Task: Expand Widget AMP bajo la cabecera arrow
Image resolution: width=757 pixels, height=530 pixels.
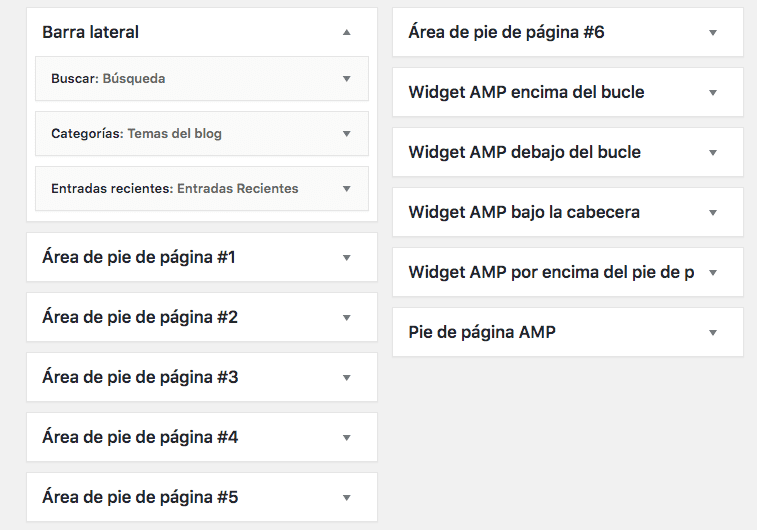Action: point(713,212)
